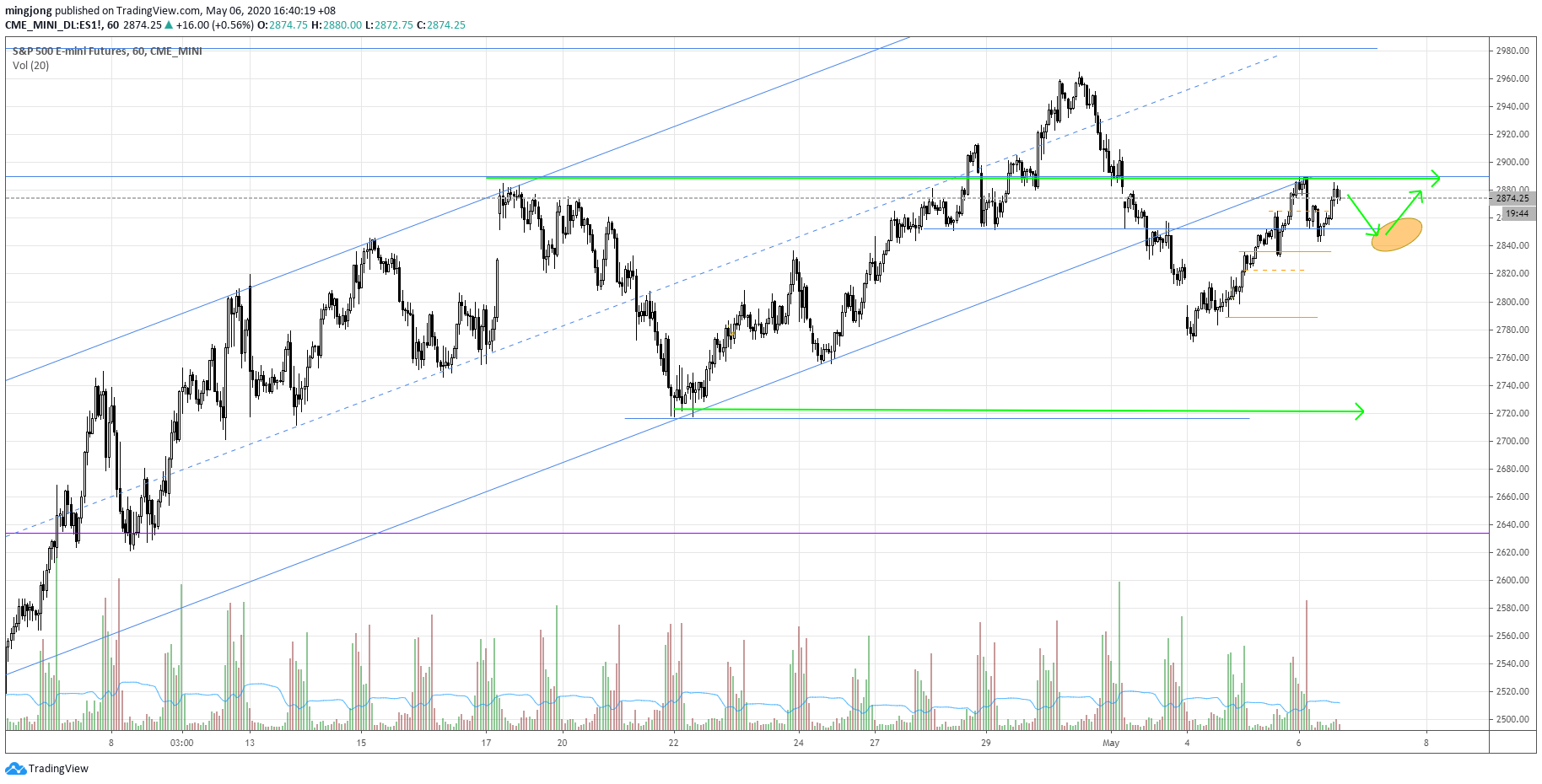
Task: Click the 2740.00 price axis label
Action: click(x=1512, y=385)
